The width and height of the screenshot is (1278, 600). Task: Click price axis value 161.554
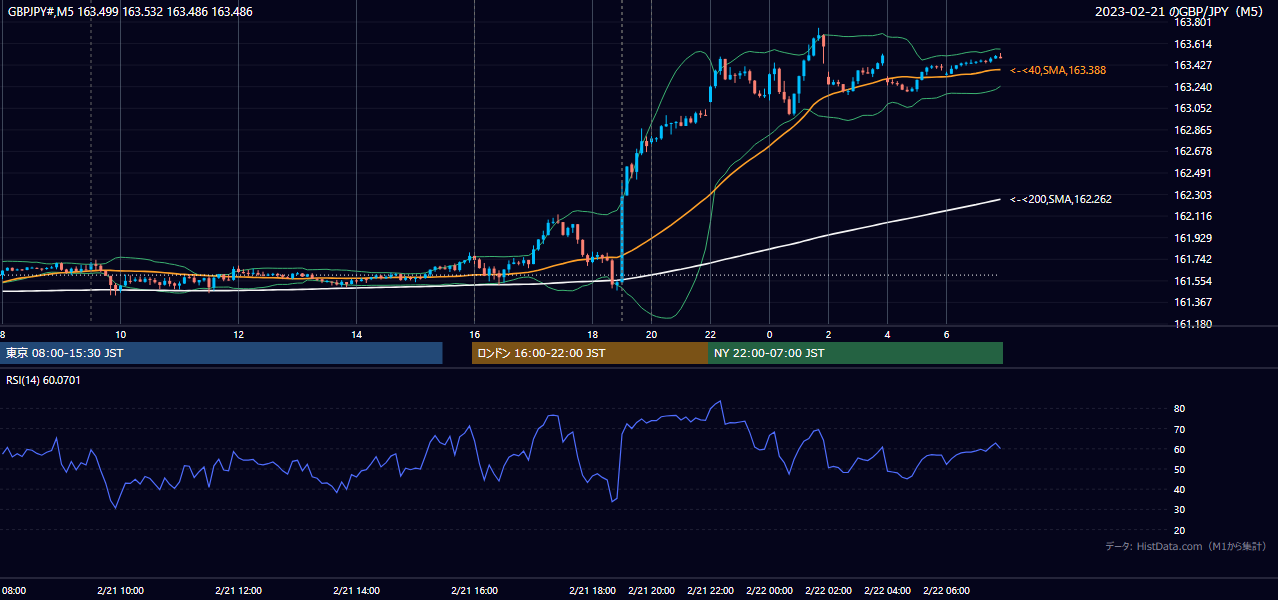(1192, 281)
